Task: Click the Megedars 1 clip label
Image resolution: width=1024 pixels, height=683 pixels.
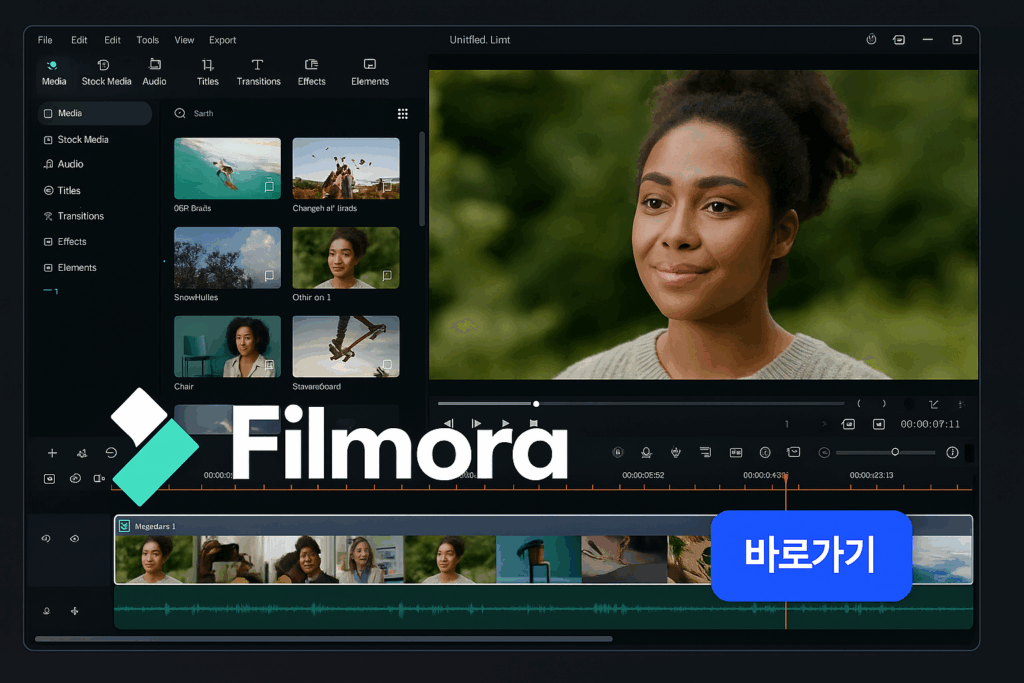Action: coord(155,526)
